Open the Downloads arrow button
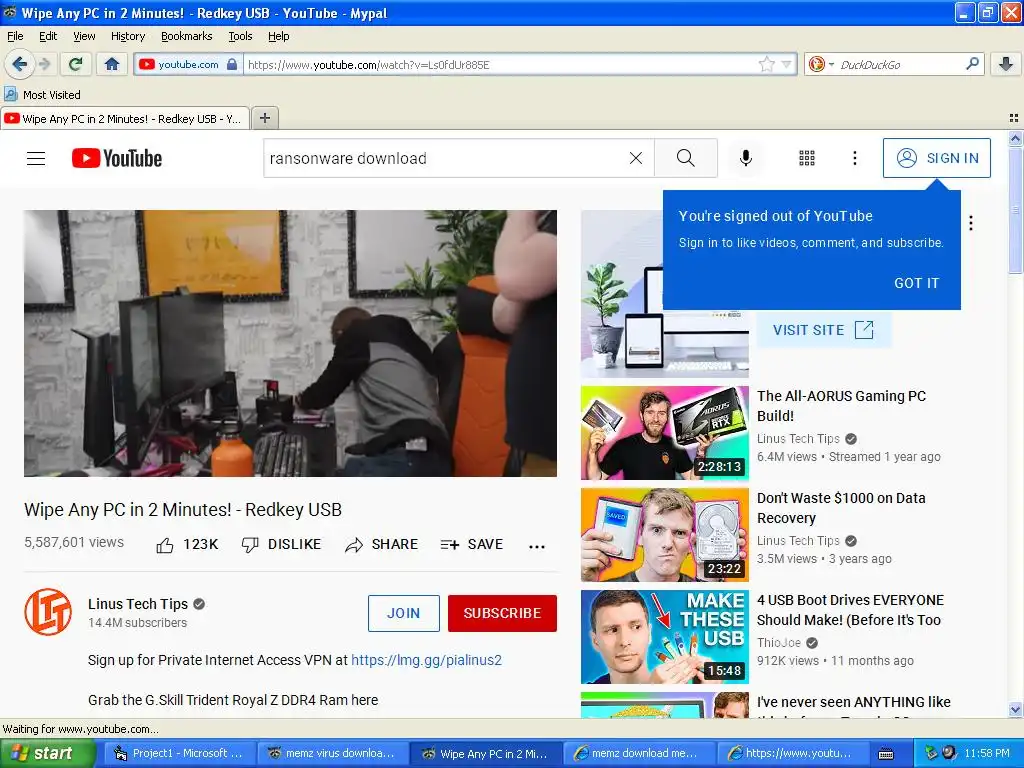Viewport: 1024px width, 768px height. (x=1006, y=64)
